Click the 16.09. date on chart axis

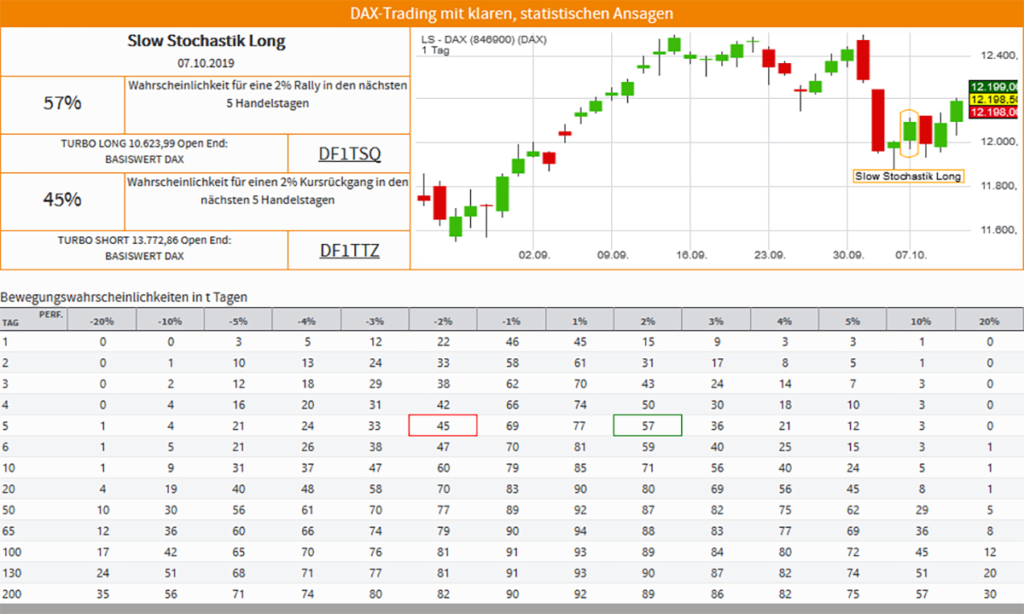[x=691, y=255]
